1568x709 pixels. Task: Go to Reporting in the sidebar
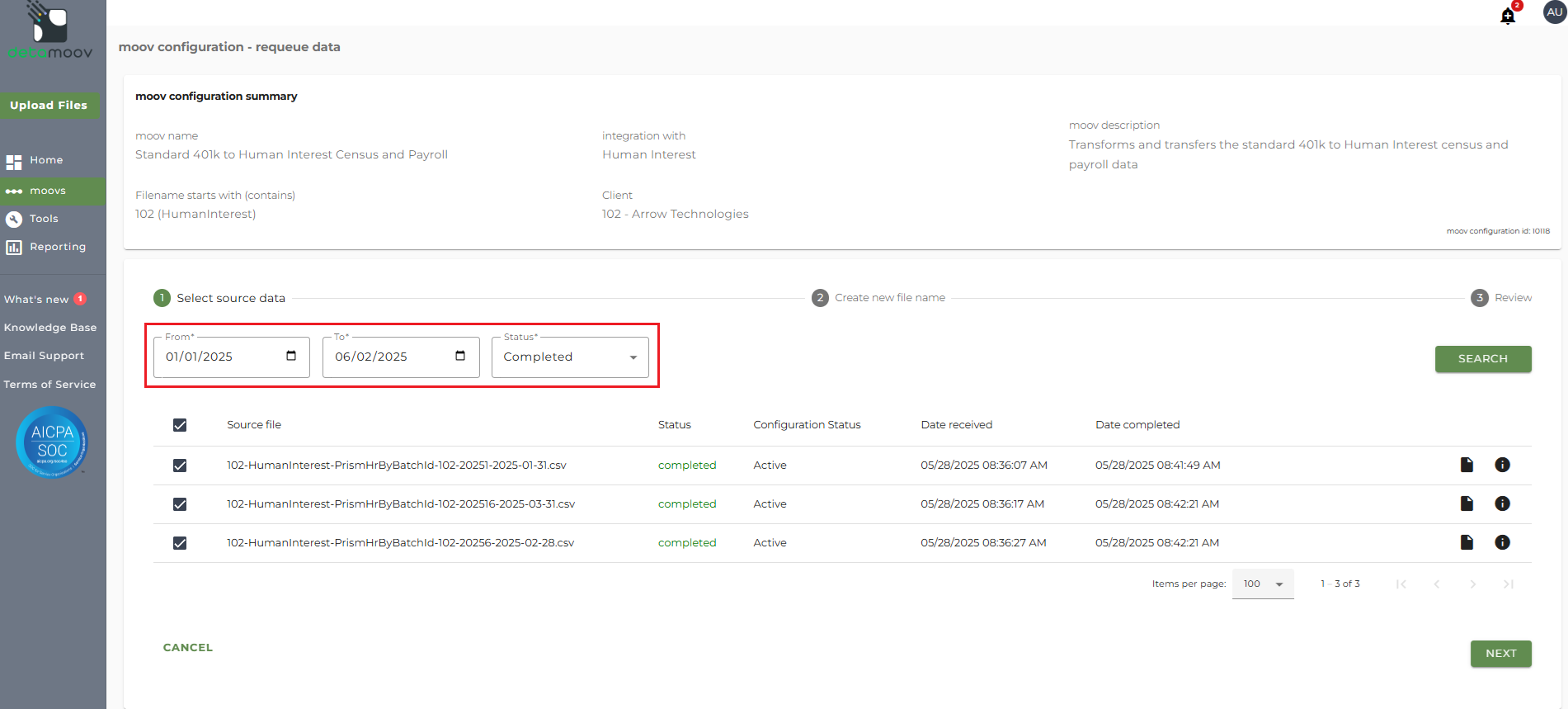coord(57,247)
